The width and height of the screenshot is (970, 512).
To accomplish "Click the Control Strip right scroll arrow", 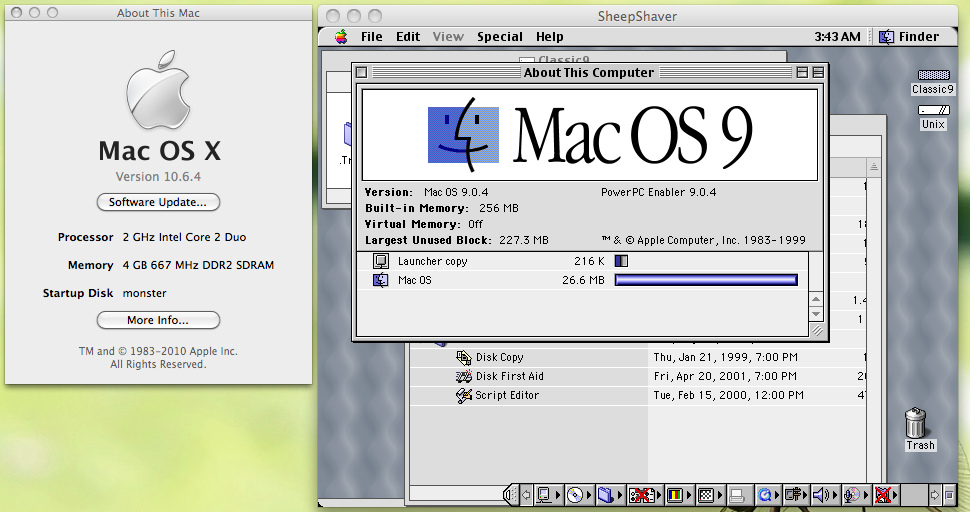I will pos(935,495).
